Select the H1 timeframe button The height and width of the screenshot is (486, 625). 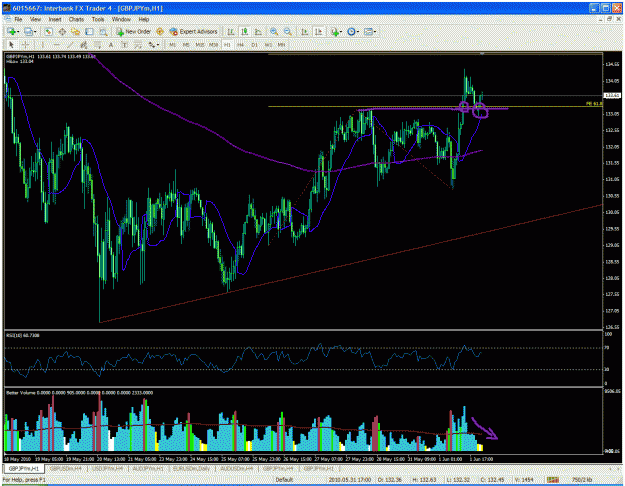(227, 45)
